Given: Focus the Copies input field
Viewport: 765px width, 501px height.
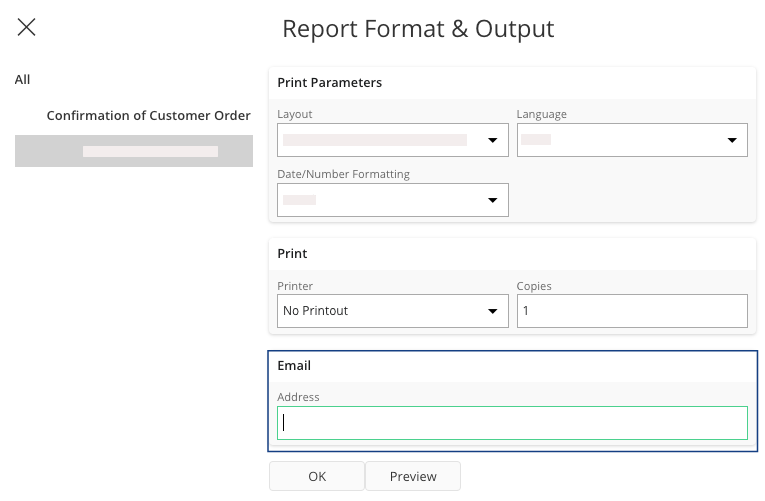Looking at the screenshot, I should point(631,311).
